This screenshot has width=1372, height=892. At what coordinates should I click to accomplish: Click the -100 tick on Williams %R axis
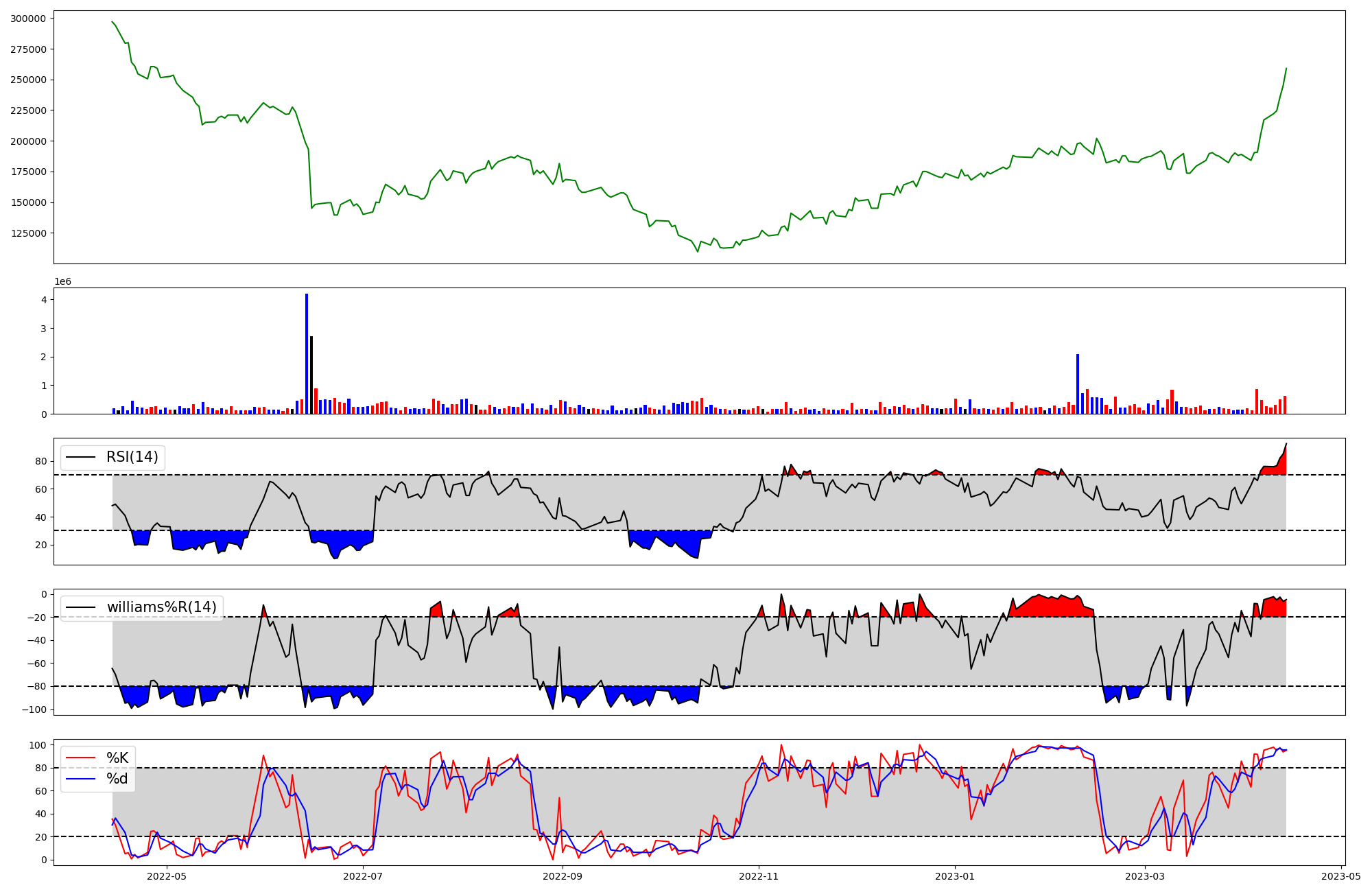pyautogui.click(x=34, y=709)
